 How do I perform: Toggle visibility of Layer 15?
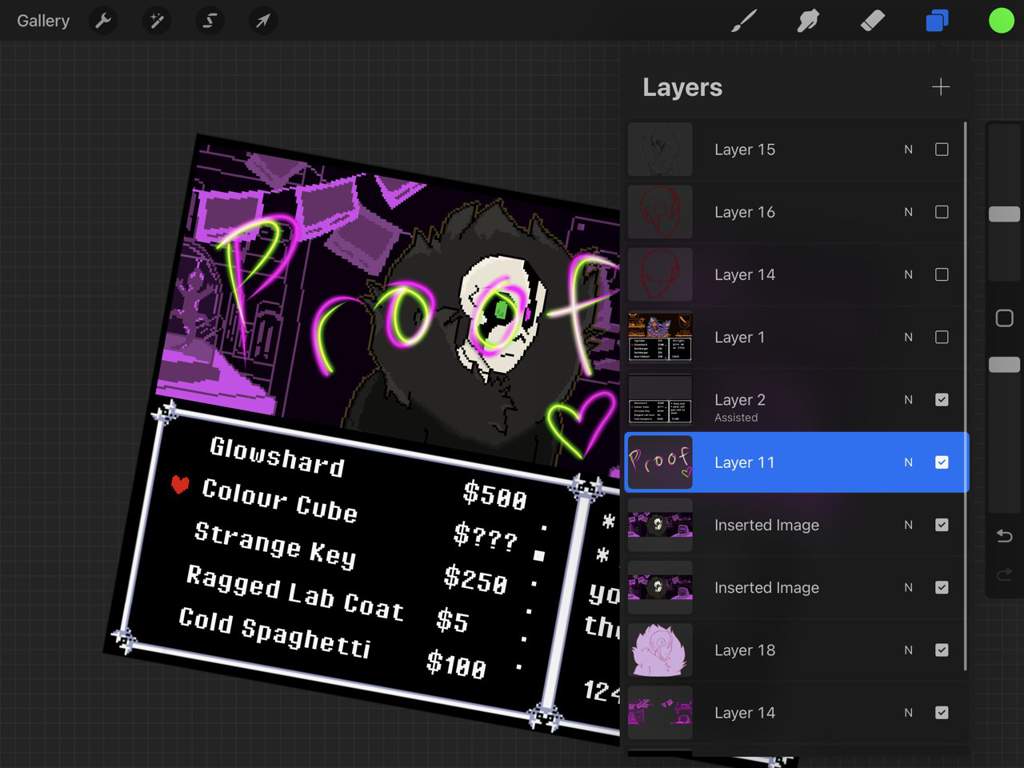coord(942,149)
